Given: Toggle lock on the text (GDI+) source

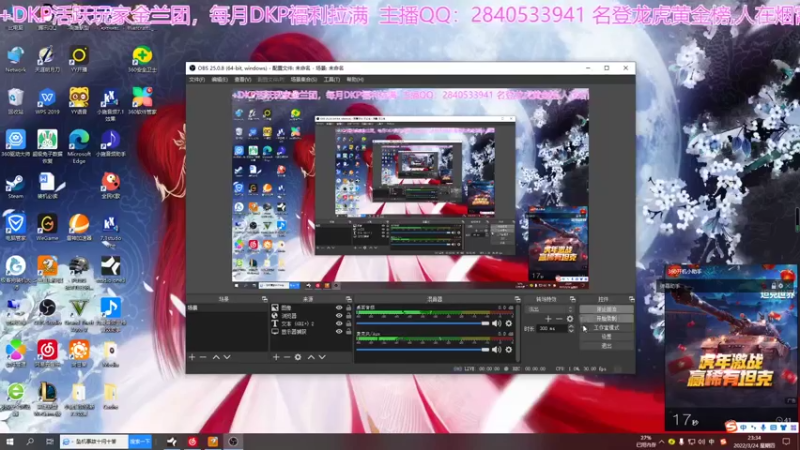Looking at the screenshot, I should (x=348, y=323).
